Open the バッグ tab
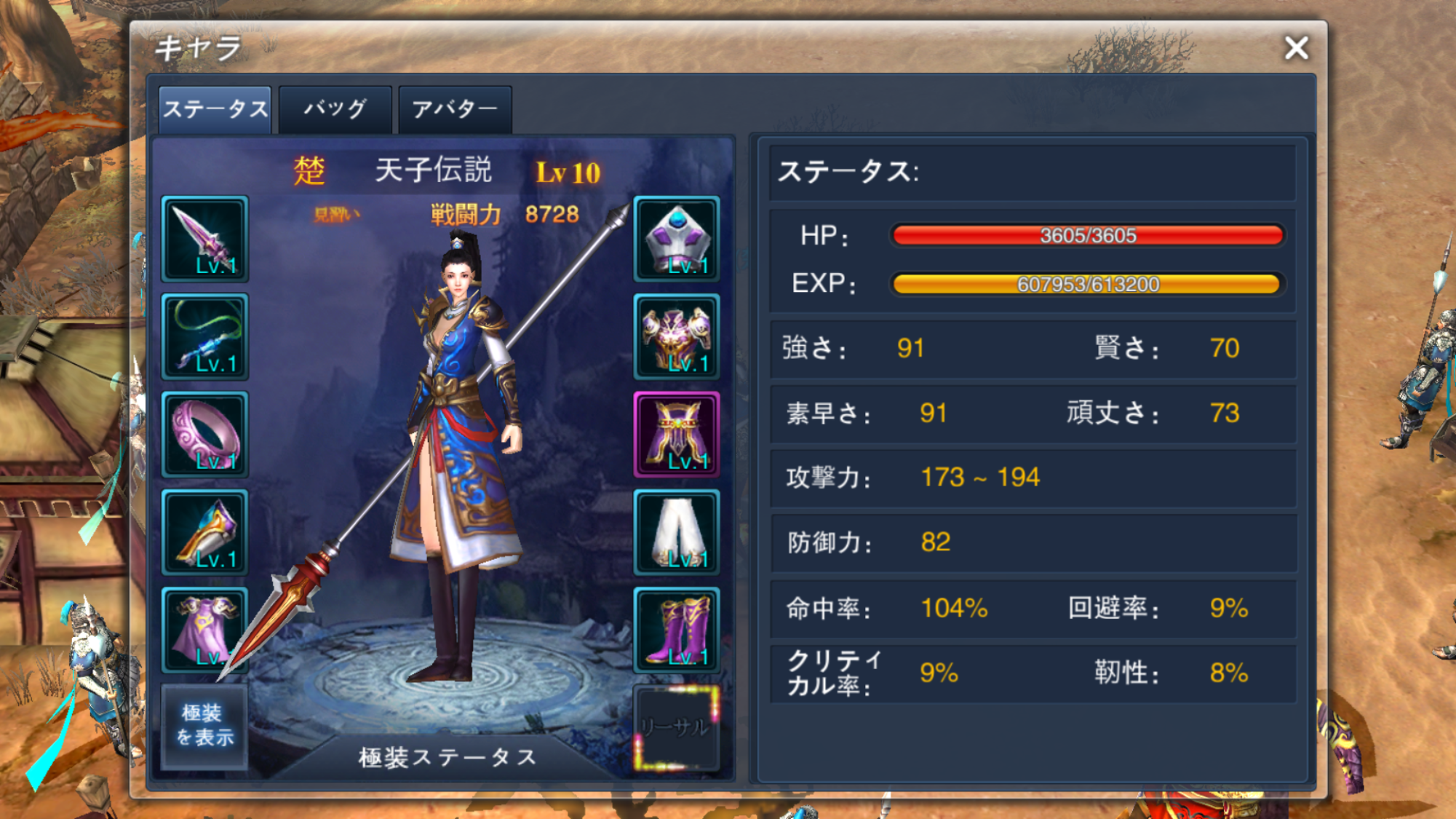 pyautogui.click(x=335, y=109)
